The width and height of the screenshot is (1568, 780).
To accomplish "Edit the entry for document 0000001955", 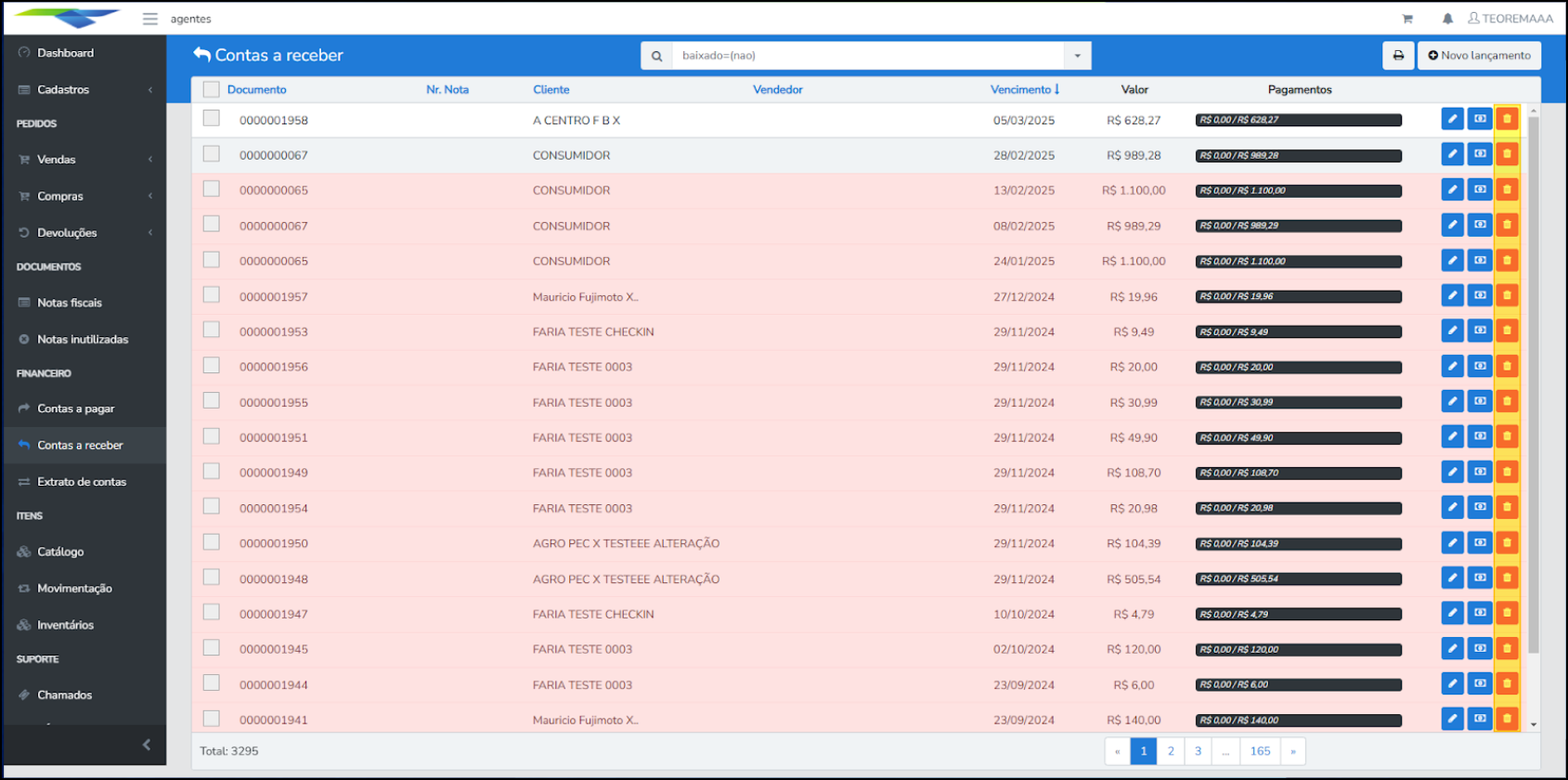I will point(1452,401).
